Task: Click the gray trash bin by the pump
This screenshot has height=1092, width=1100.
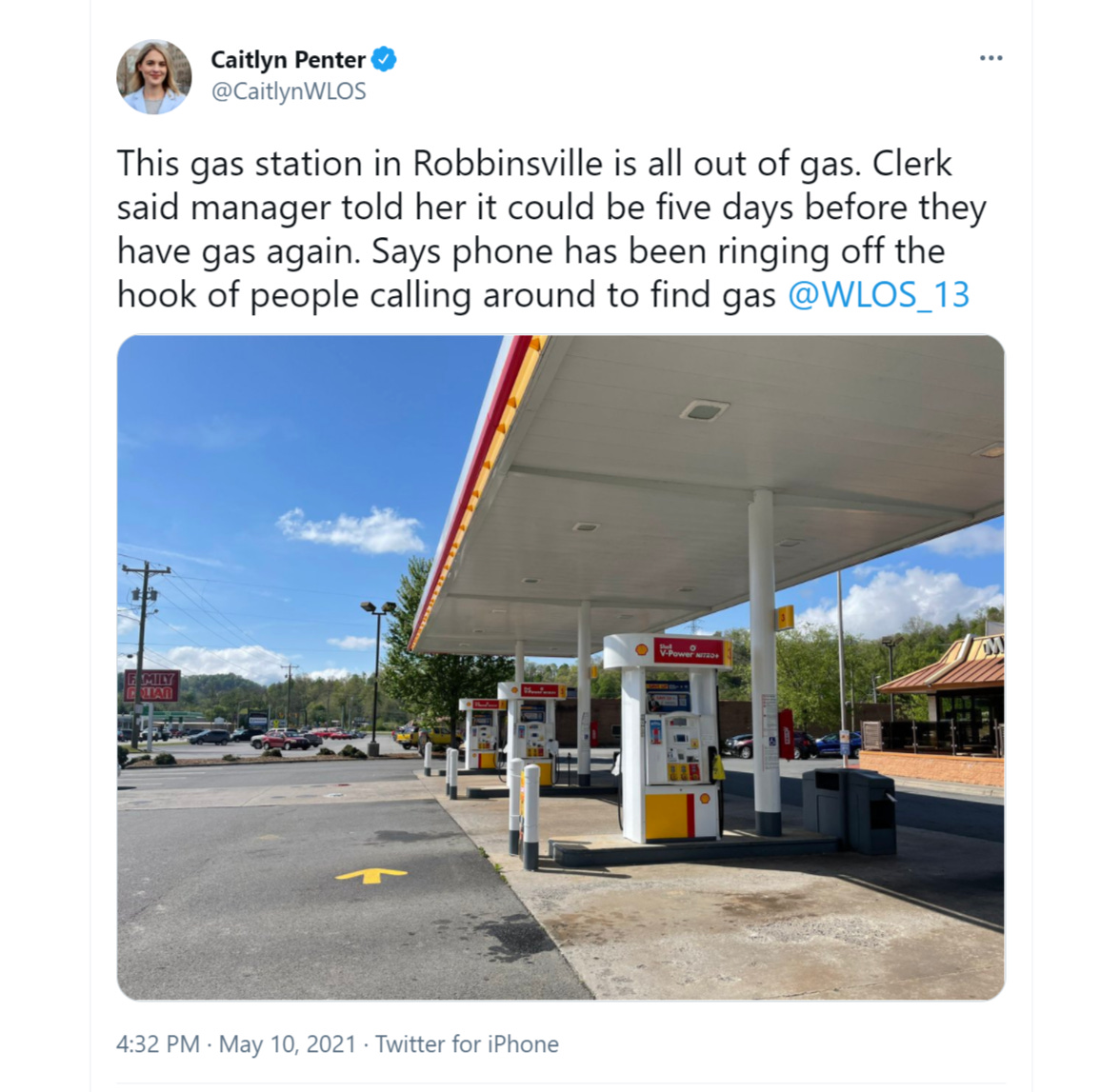Action: tap(850, 811)
